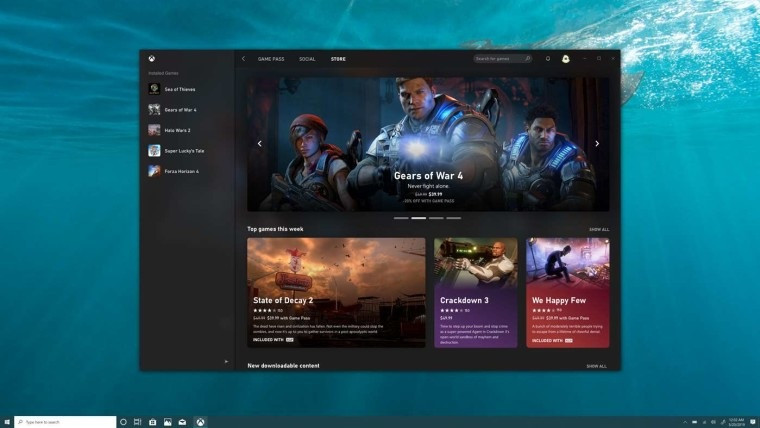Open the user profile avatar
The height and width of the screenshot is (428, 760).
click(x=565, y=59)
